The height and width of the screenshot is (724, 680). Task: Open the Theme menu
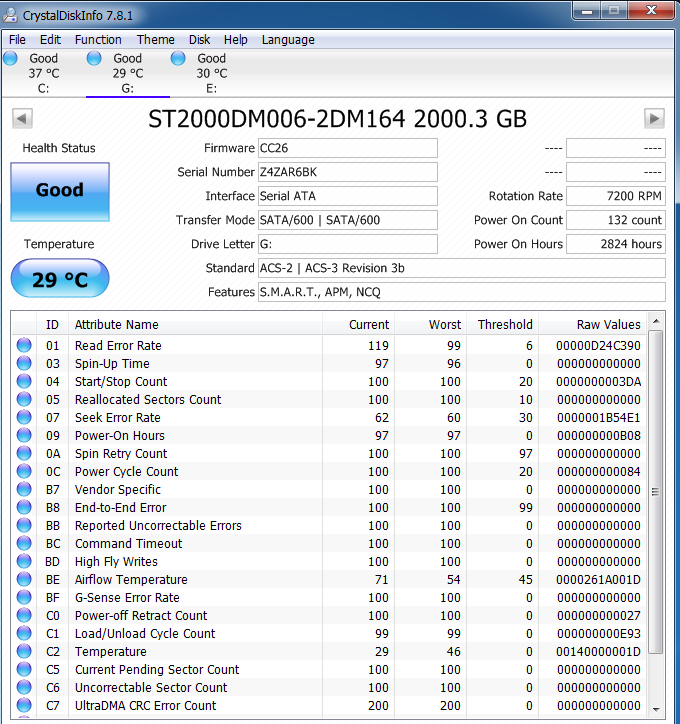156,40
